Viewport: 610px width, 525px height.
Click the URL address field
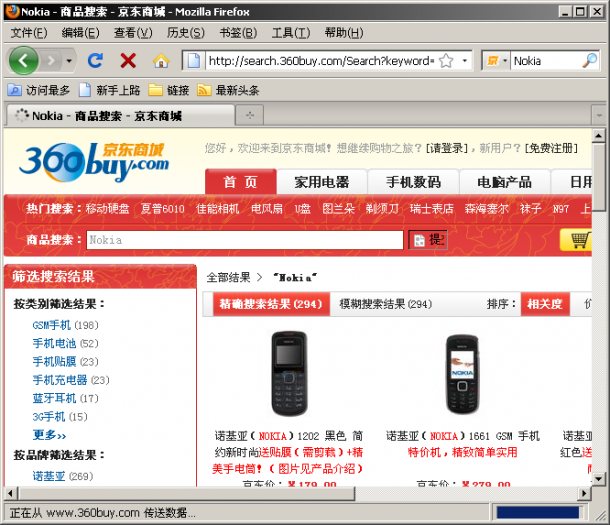tap(321, 61)
